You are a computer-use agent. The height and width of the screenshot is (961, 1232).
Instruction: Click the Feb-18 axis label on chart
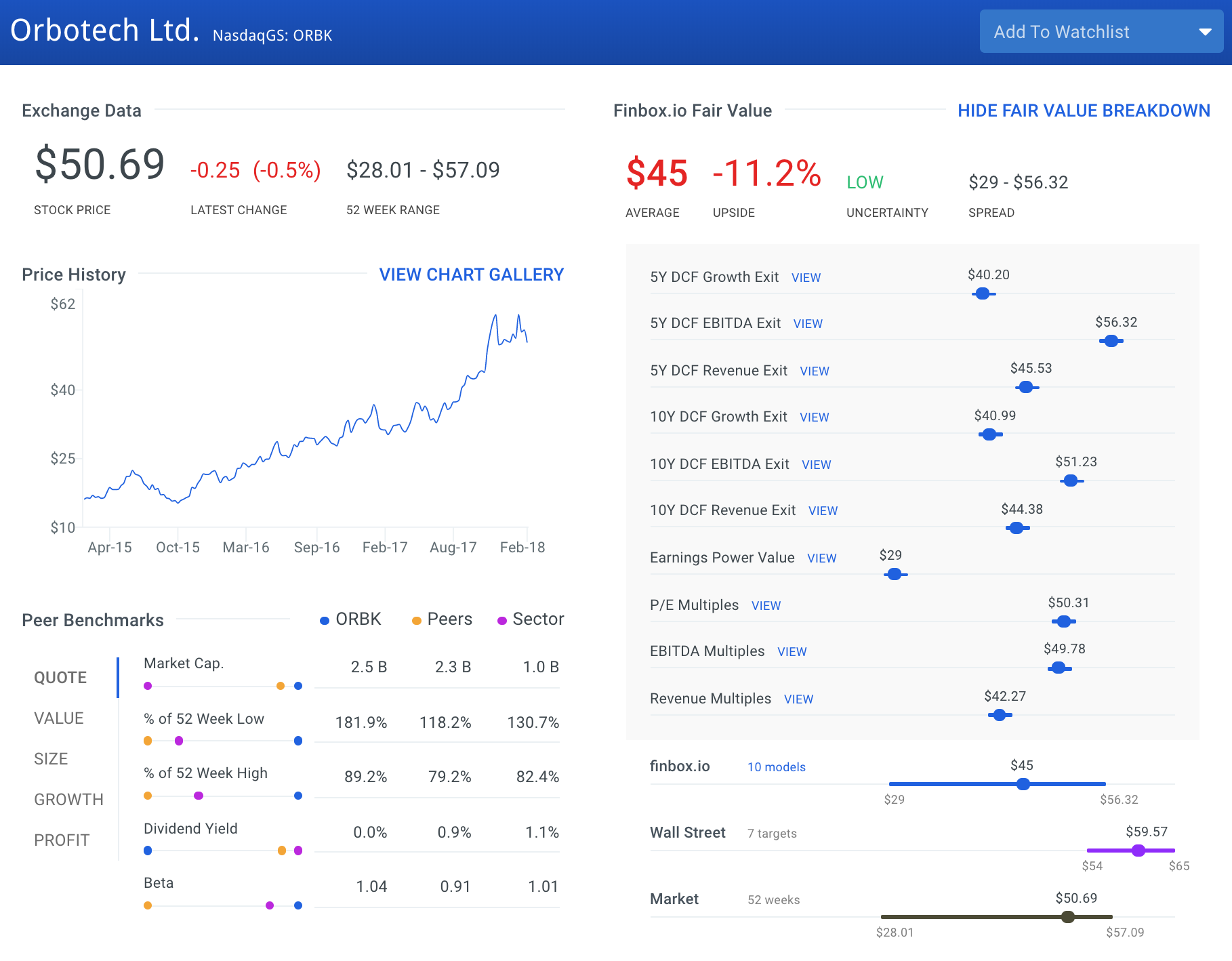point(522,548)
